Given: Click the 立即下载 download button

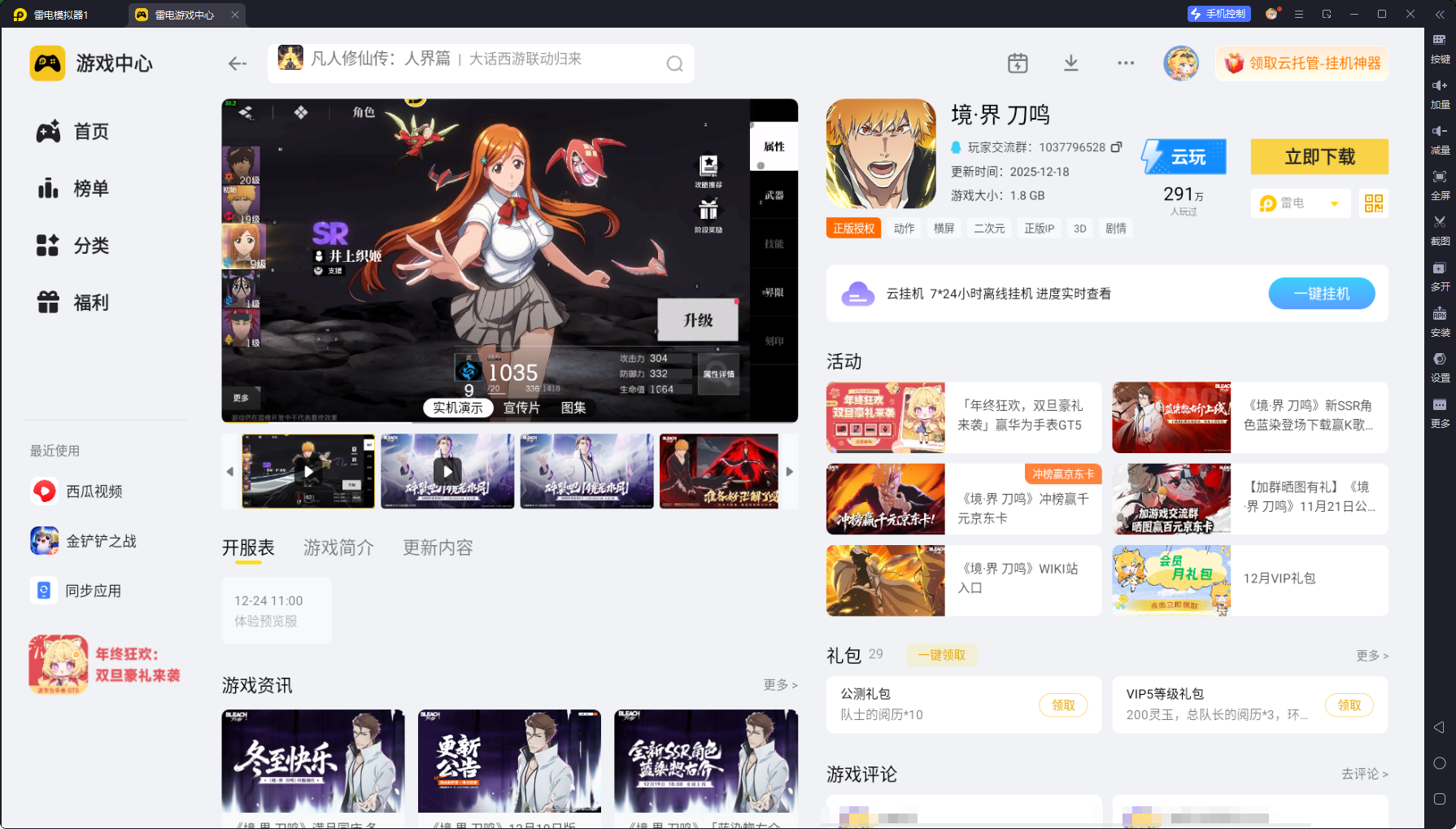Looking at the screenshot, I should click(x=1319, y=157).
